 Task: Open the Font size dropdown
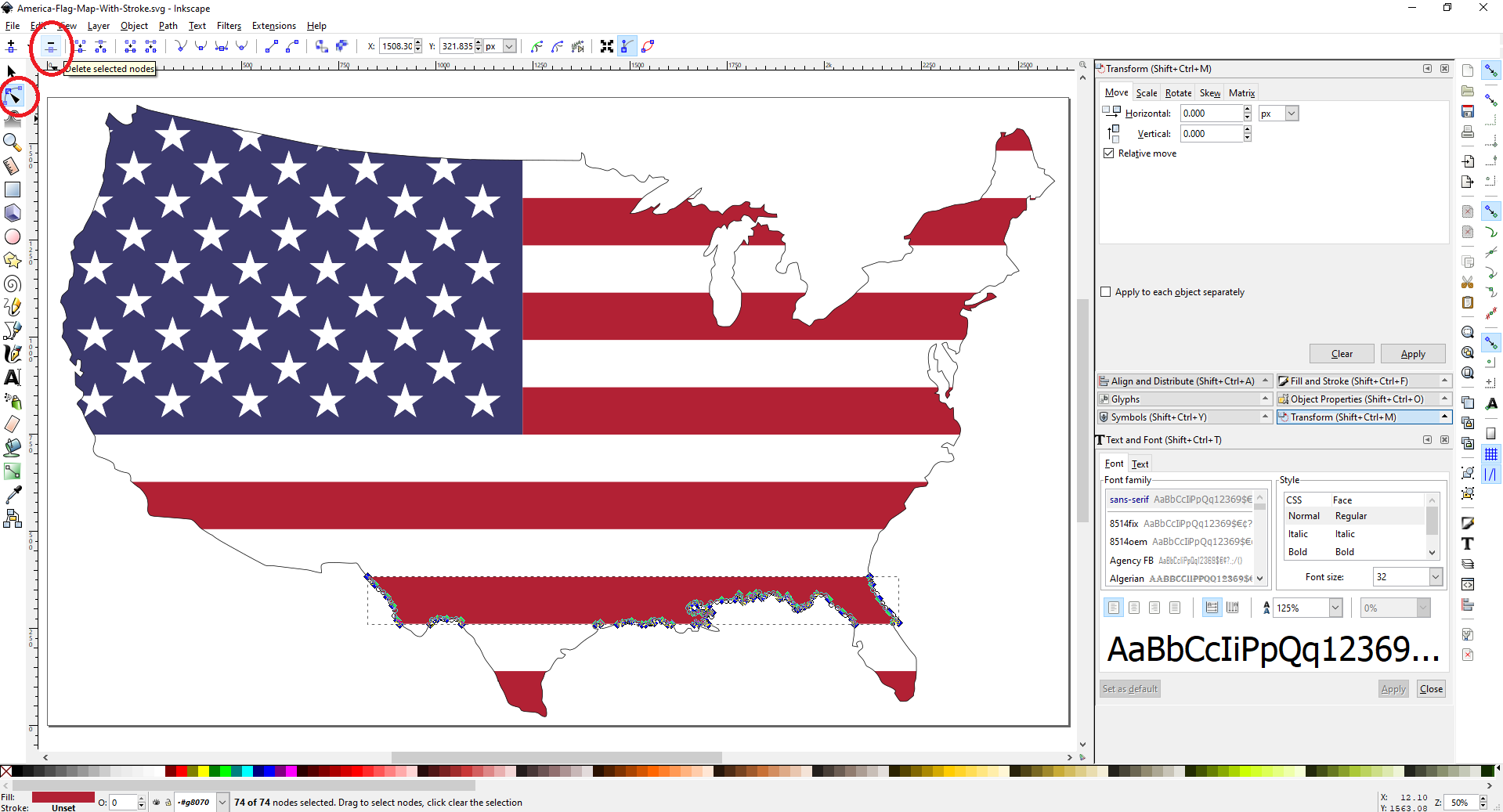[x=1436, y=577]
